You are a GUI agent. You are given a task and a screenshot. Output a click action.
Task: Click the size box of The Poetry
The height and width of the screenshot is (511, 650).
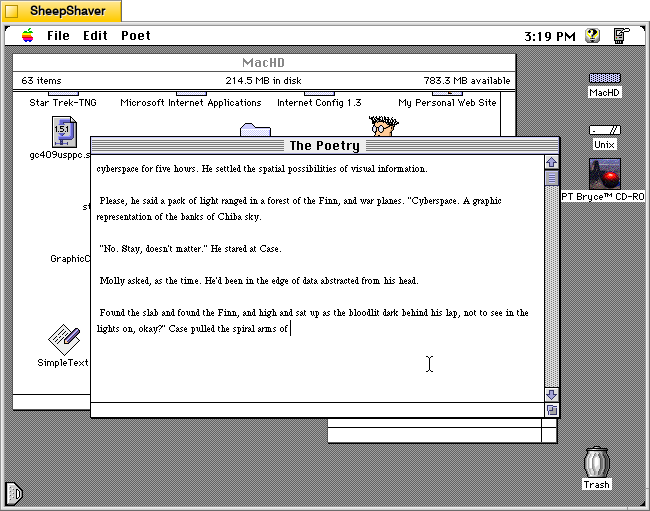[552, 410]
